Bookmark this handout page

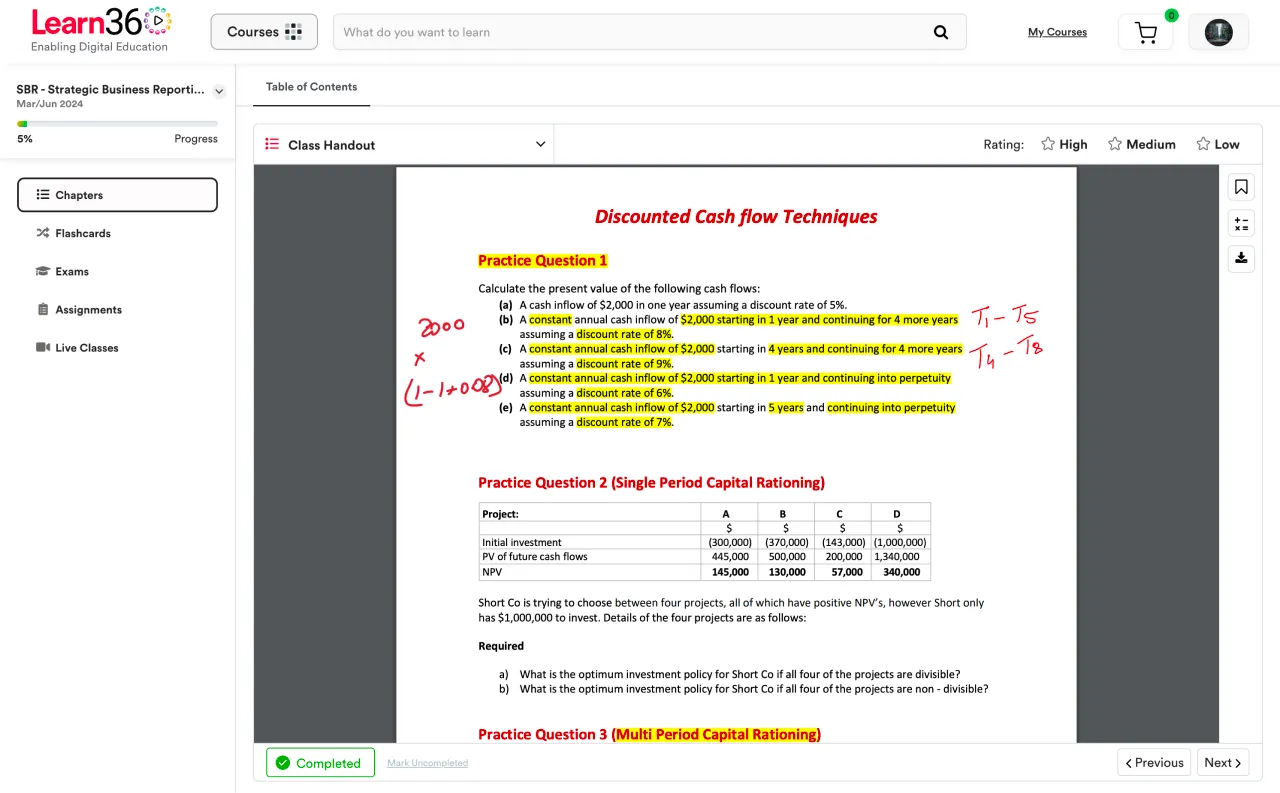[x=1241, y=187]
